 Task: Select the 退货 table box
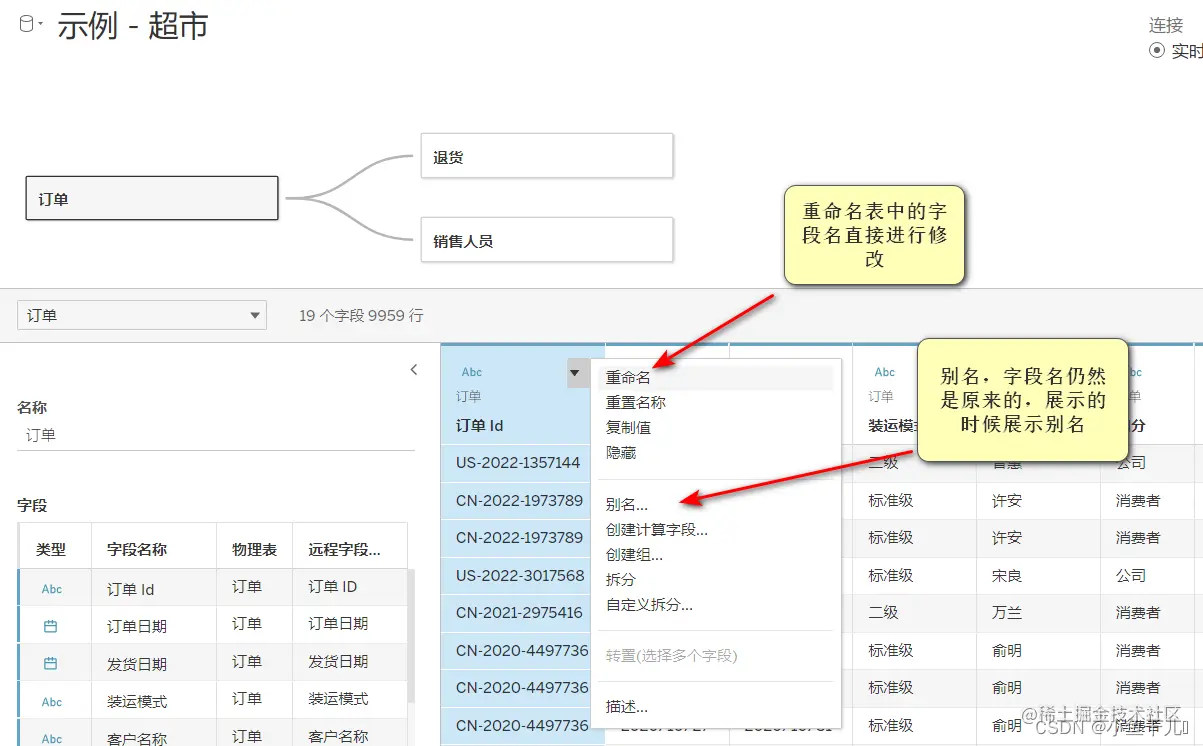547,156
